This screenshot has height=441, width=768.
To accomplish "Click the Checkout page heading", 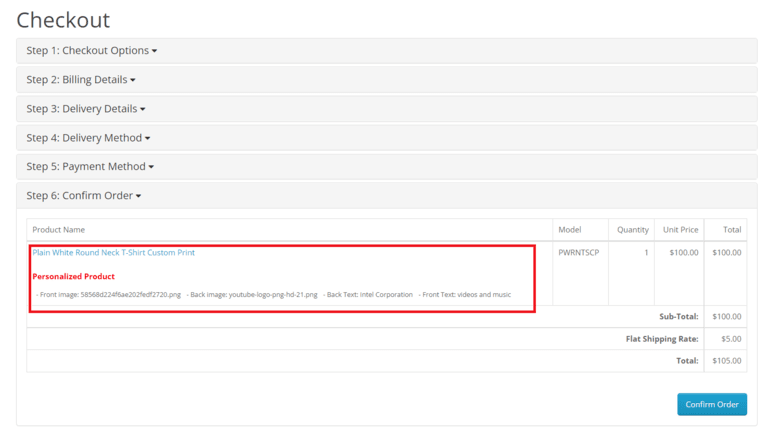I will click(63, 20).
